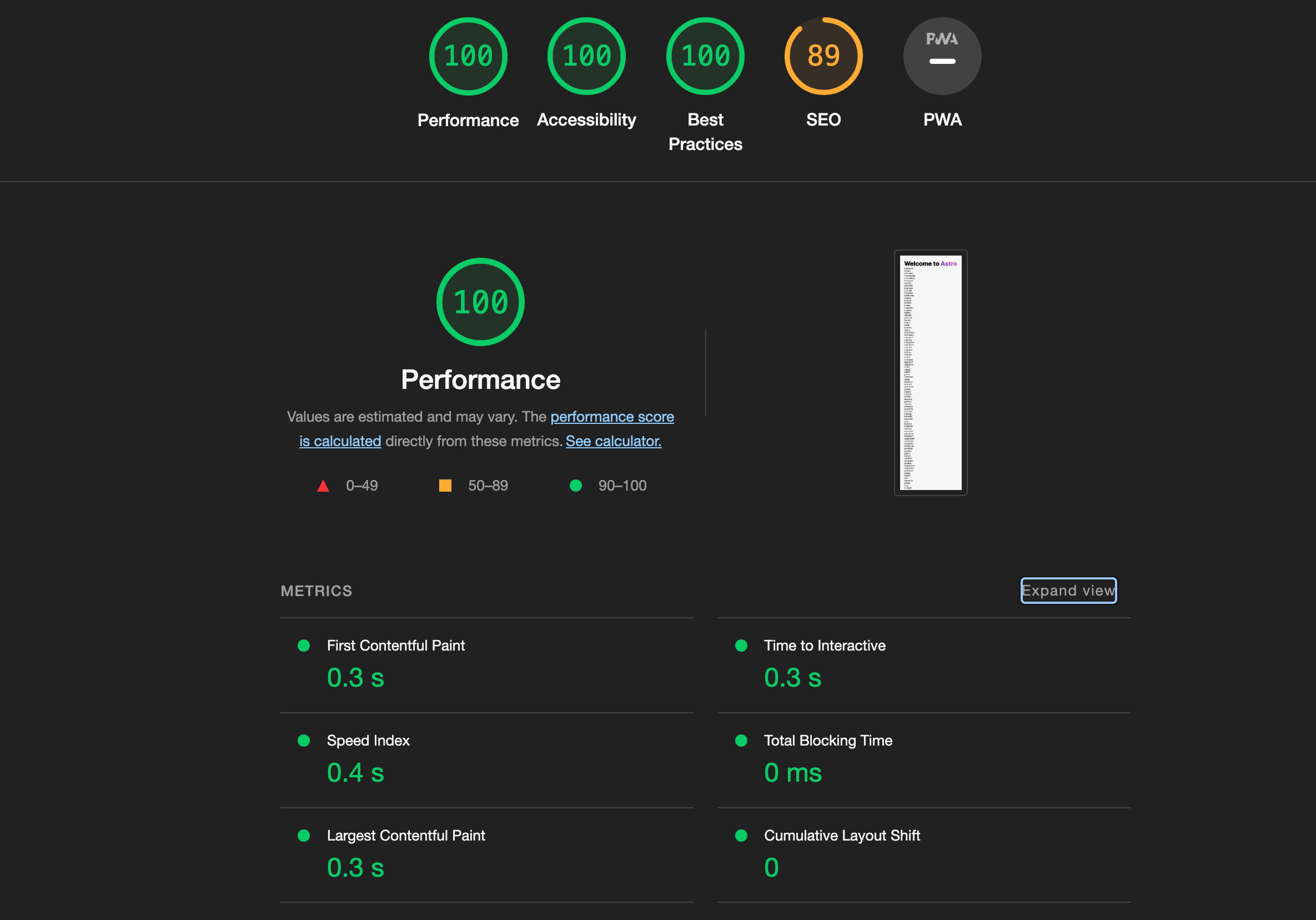
Task: Open the See calculator link
Action: click(612, 441)
